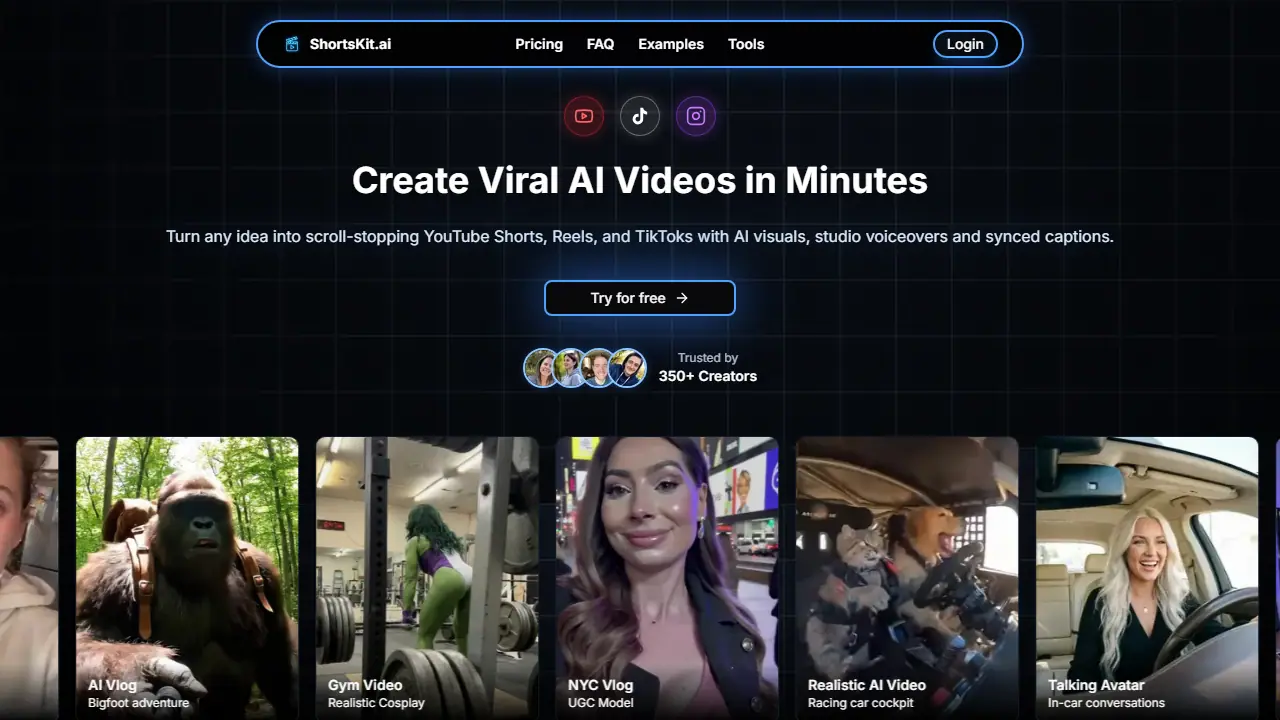
Task: Open the Pricing menu item
Action: pyautogui.click(x=539, y=44)
